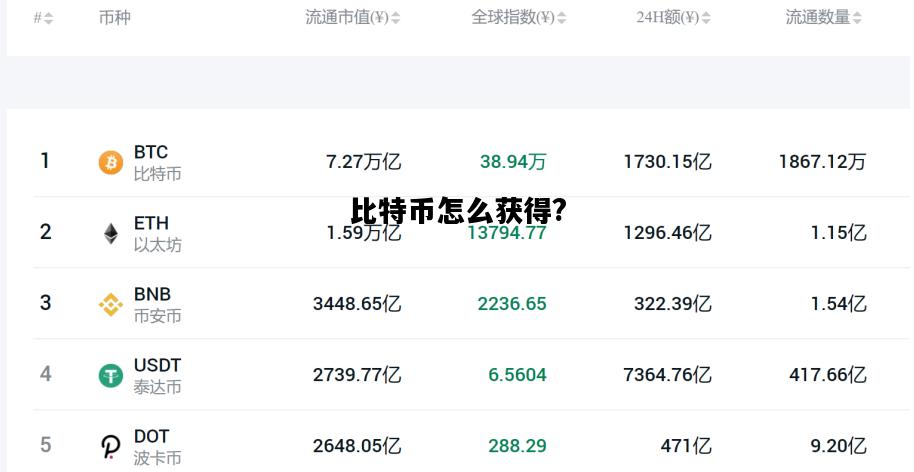Sort by 24H额(¥) column arrows
This screenshot has width=914, height=472.
[706, 18]
